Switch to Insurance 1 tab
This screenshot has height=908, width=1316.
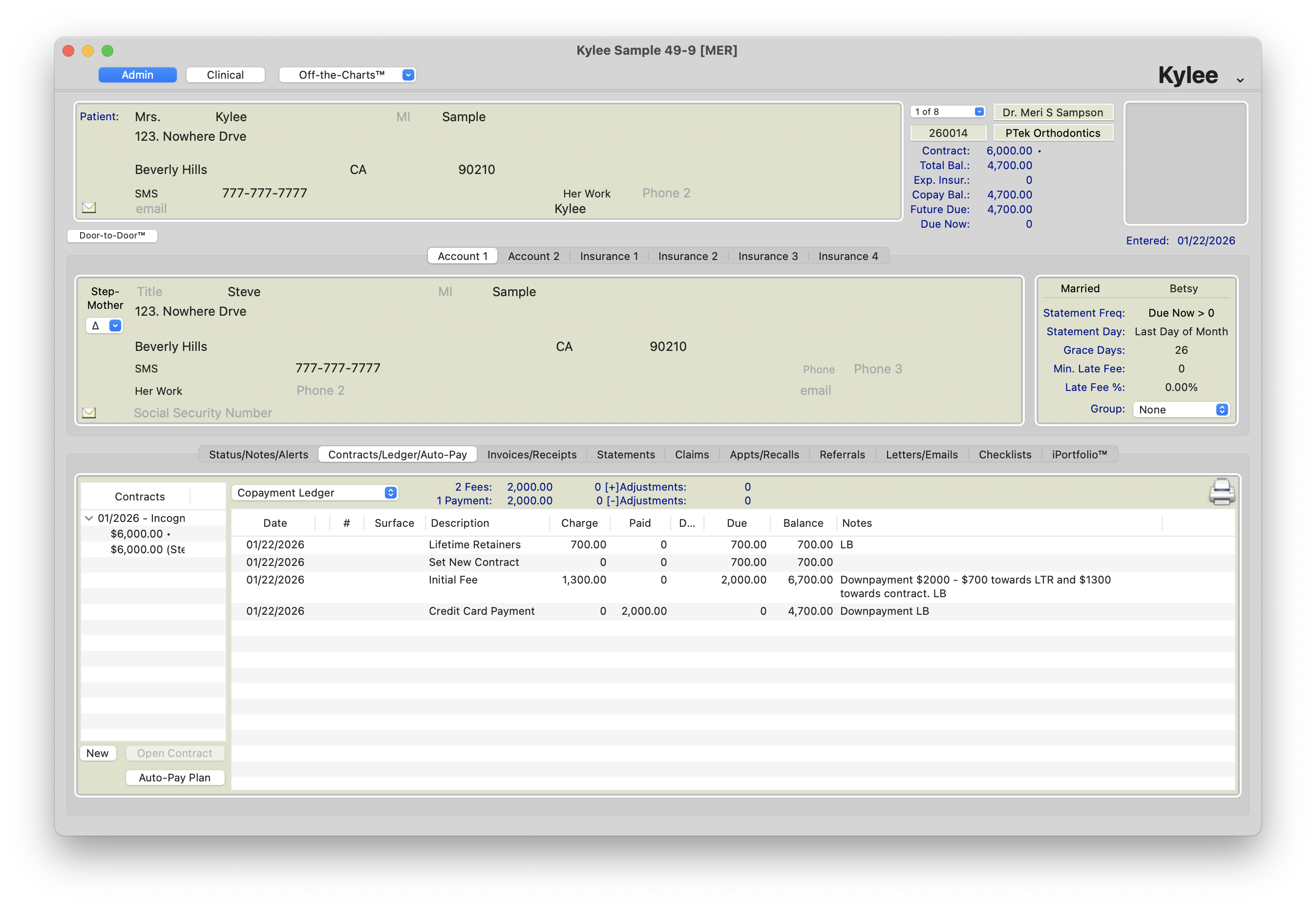609,256
